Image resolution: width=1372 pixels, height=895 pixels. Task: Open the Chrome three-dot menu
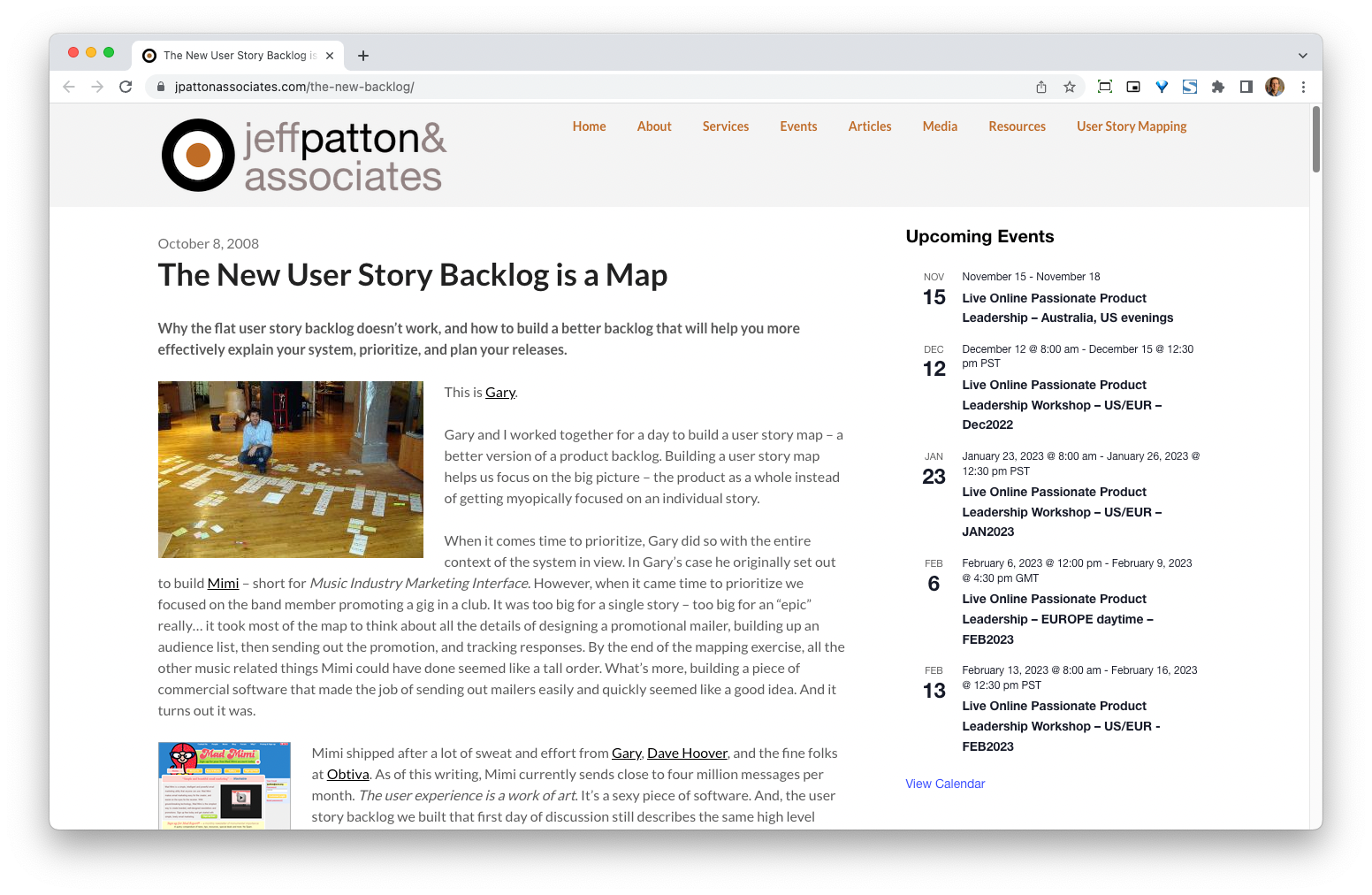(x=1303, y=87)
